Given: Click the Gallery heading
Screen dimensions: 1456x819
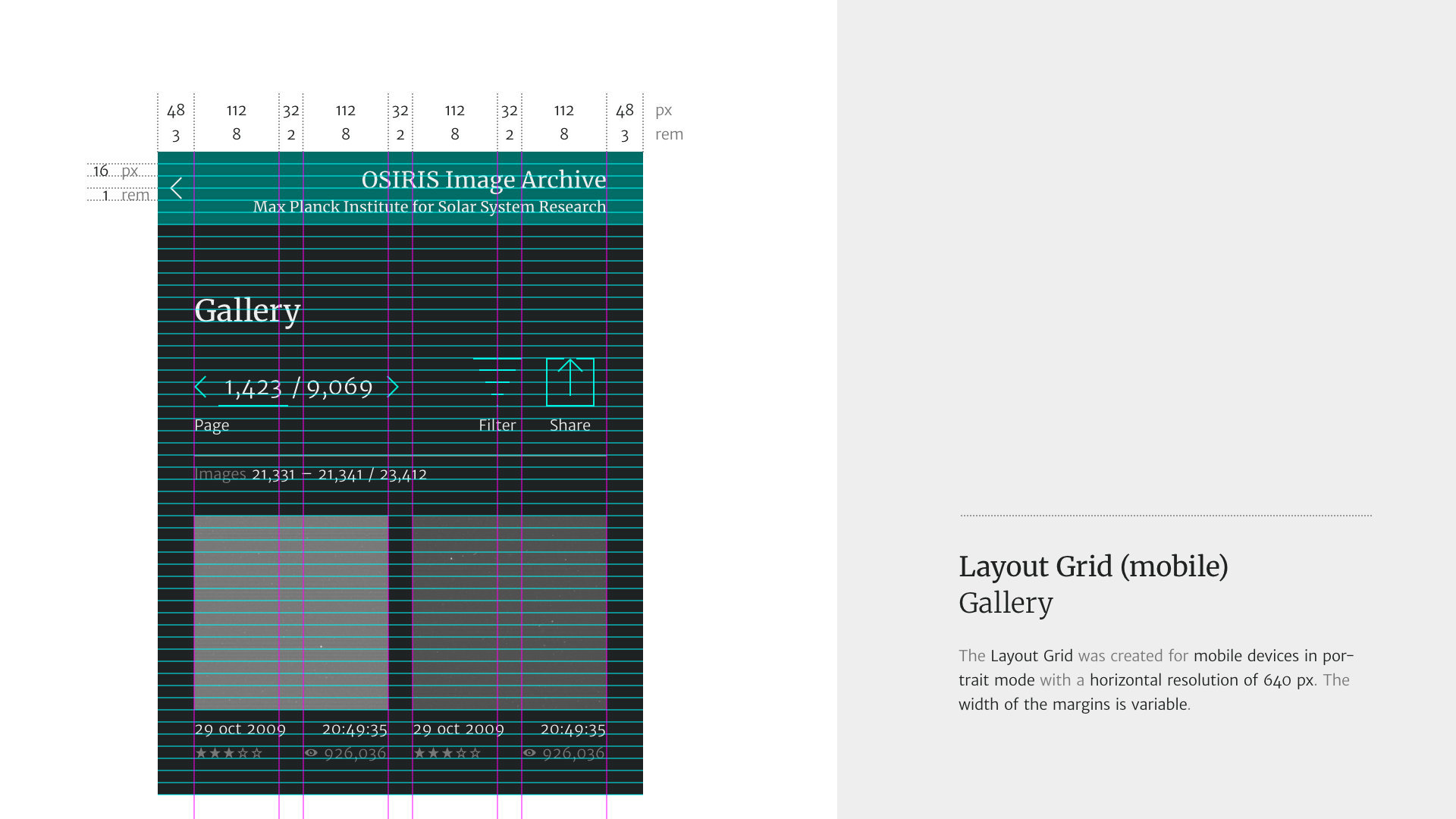Looking at the screenshot, I should click(x=247, y=310).
